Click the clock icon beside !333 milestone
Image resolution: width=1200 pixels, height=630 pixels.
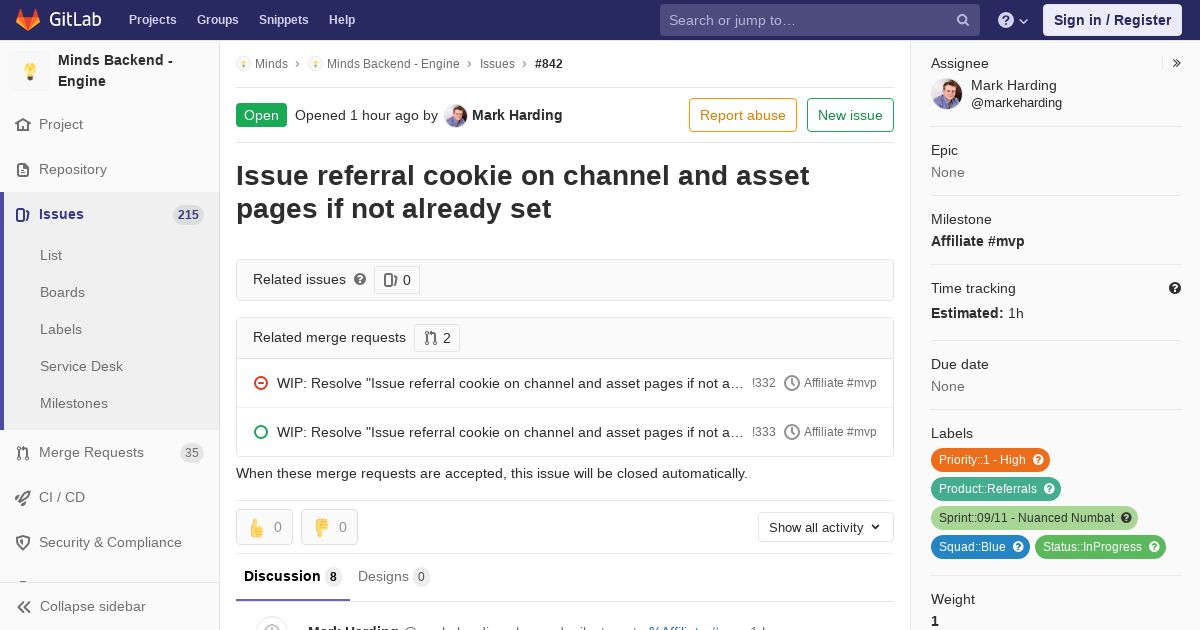[792, 432]
